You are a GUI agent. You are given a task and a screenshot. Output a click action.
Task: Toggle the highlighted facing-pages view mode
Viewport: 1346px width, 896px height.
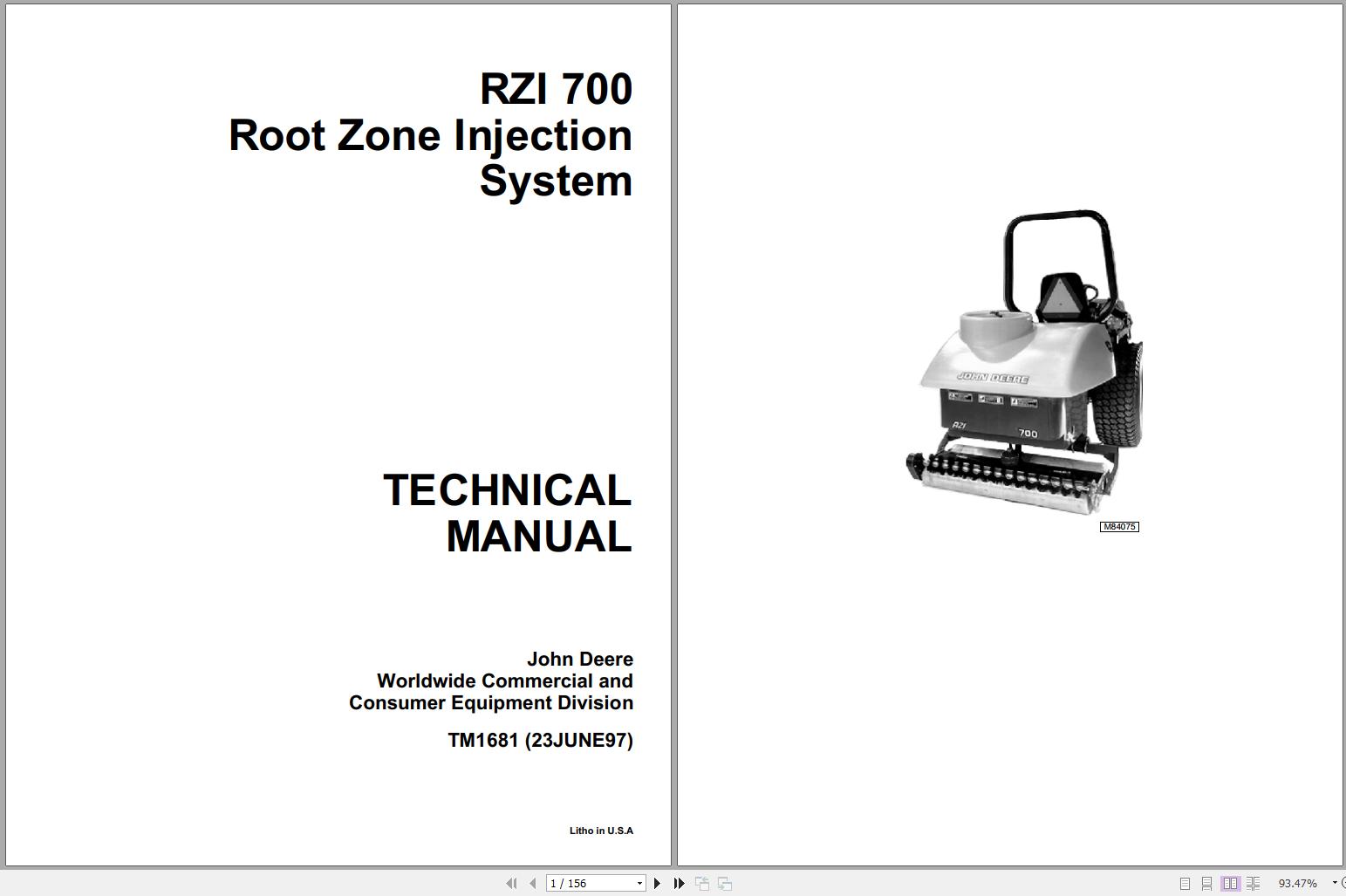point(1231,883)
